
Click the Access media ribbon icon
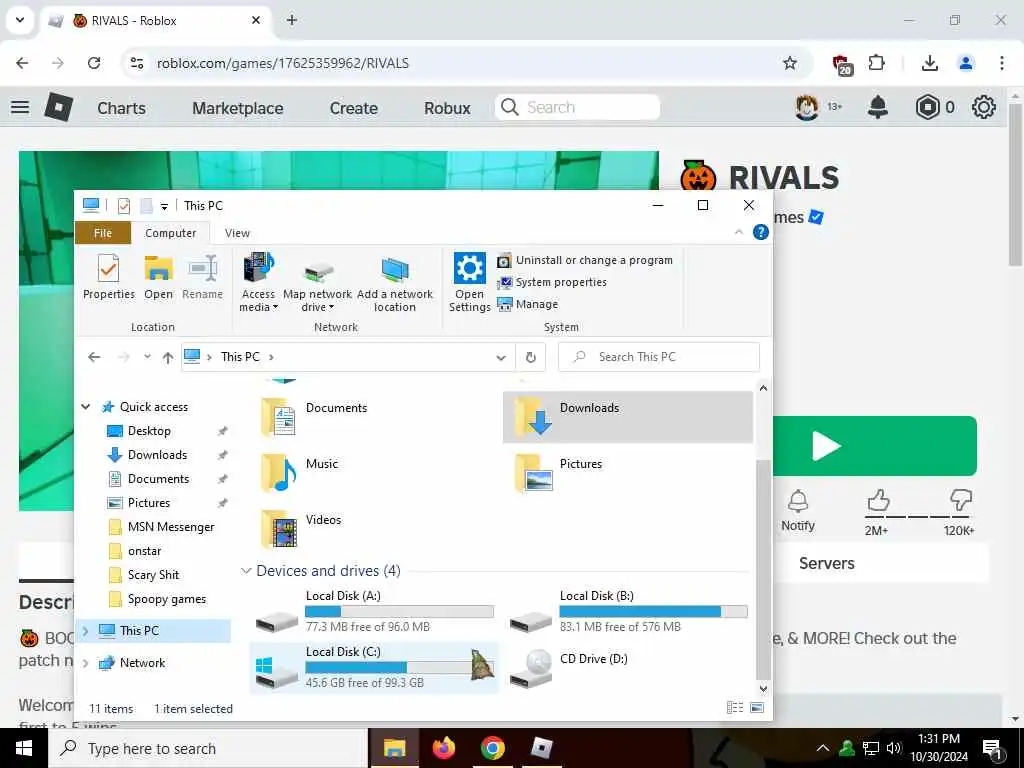tap(259, 282)
